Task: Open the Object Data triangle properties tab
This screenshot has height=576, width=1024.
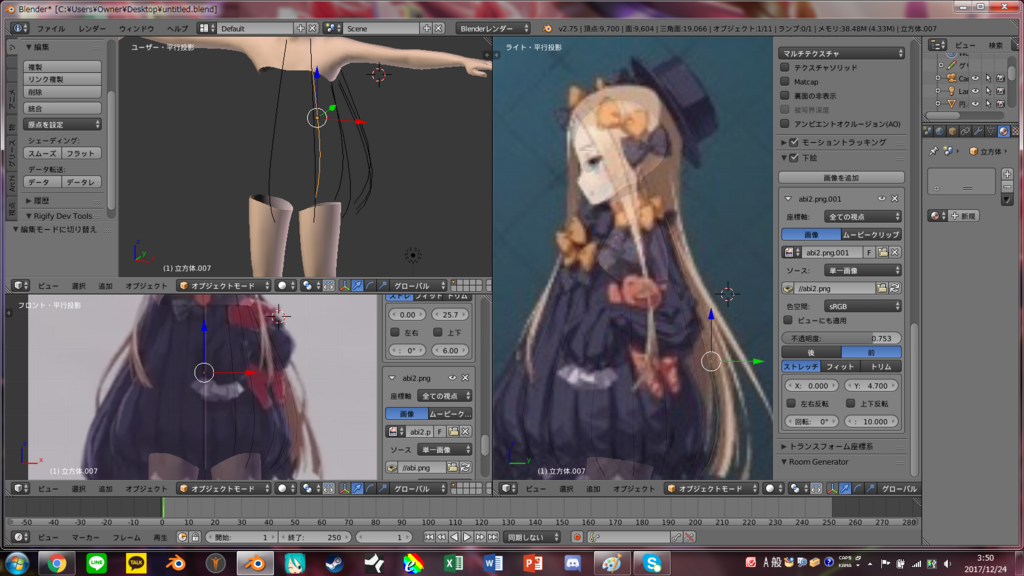Action: coord(991,131)
